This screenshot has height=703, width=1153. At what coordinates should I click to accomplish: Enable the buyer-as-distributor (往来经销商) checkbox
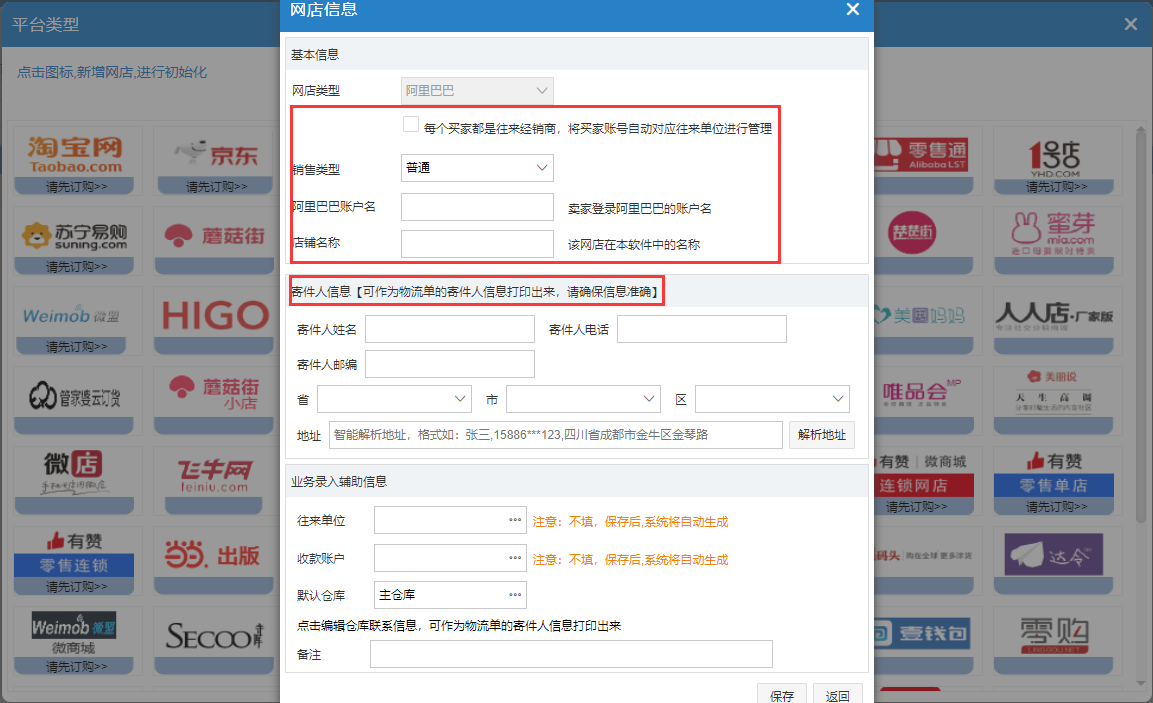coord(411,124)
